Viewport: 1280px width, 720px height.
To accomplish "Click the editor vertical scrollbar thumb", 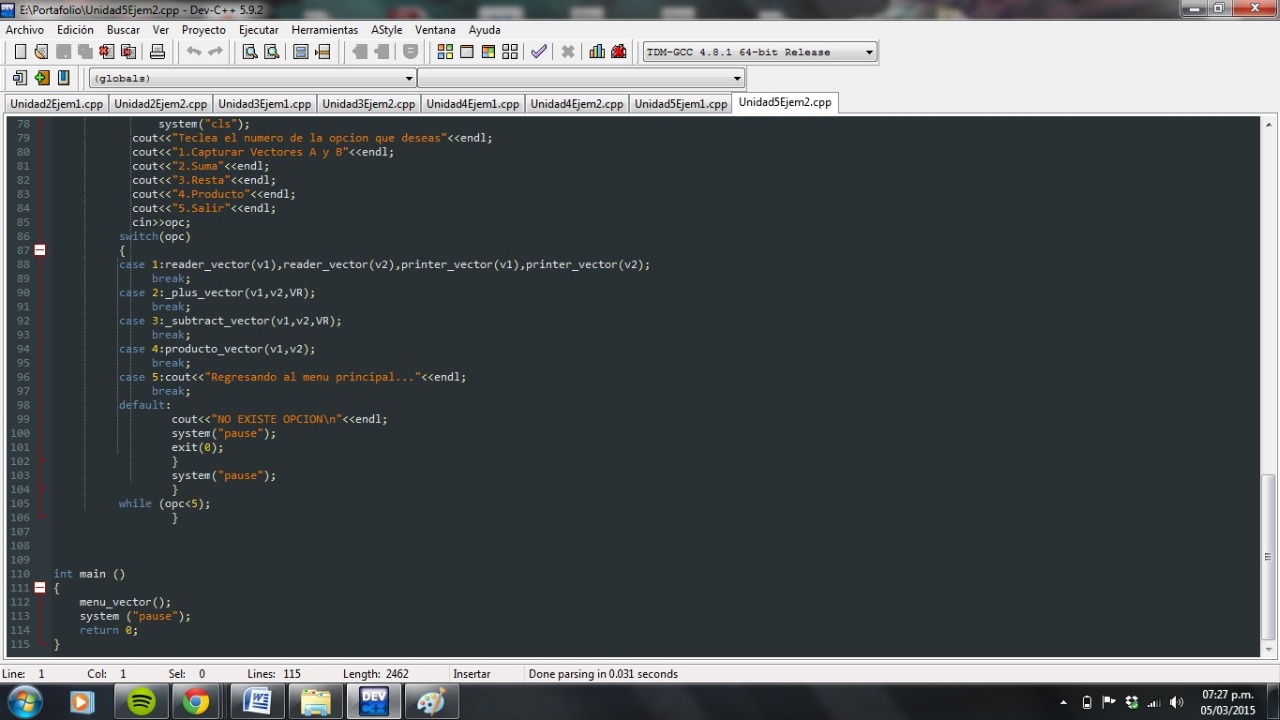I will coord(1268,556).
